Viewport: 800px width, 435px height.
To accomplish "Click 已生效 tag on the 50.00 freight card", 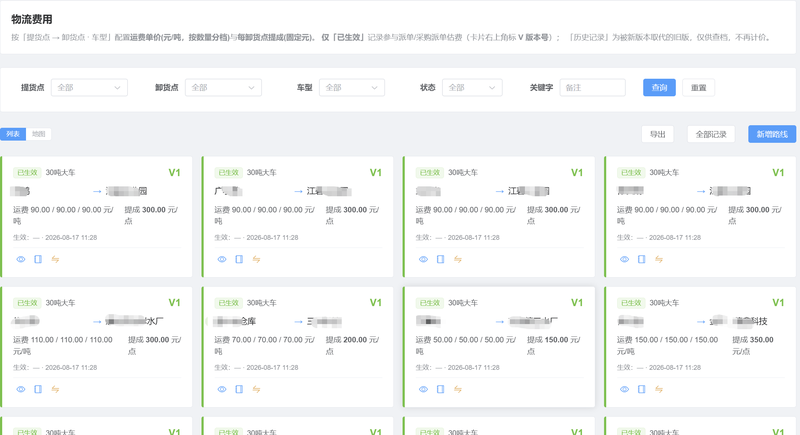I will 430,303.
